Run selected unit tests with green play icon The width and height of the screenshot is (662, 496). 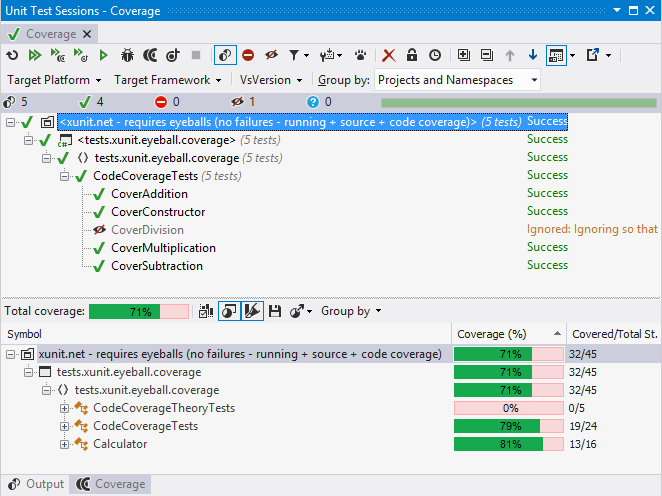click(103, 55)
